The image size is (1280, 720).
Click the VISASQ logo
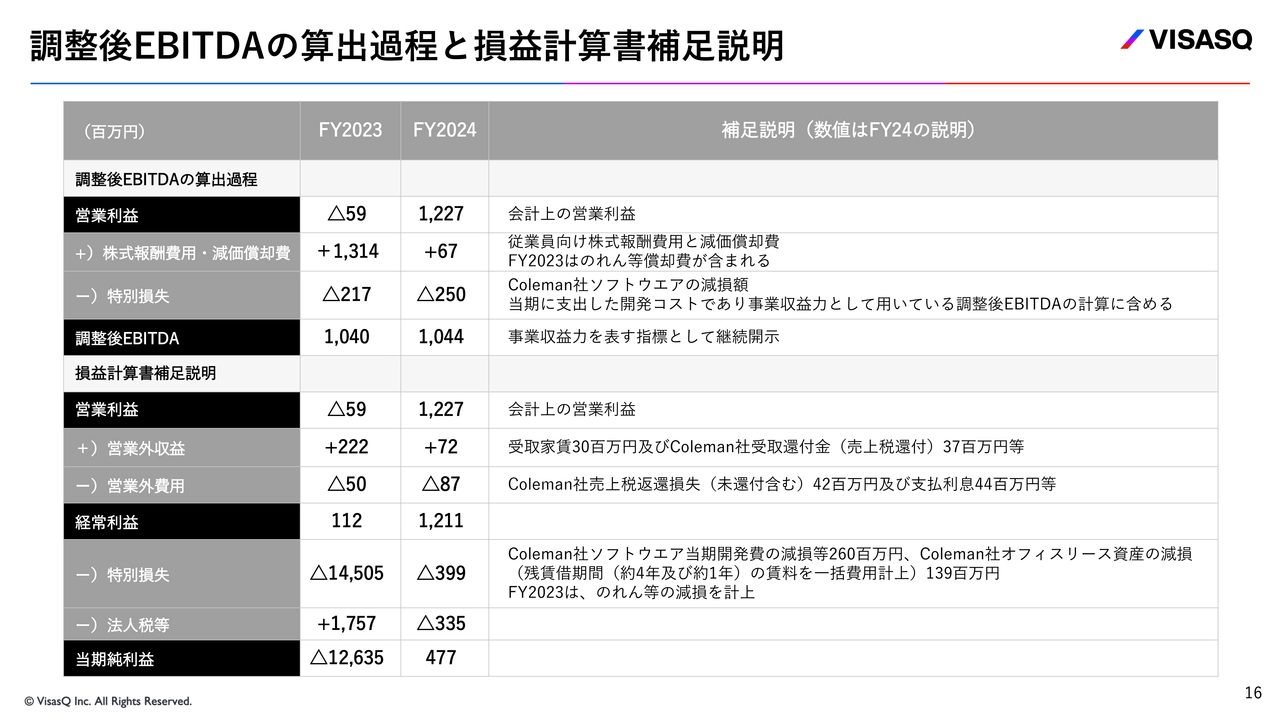coord(1185,40)
